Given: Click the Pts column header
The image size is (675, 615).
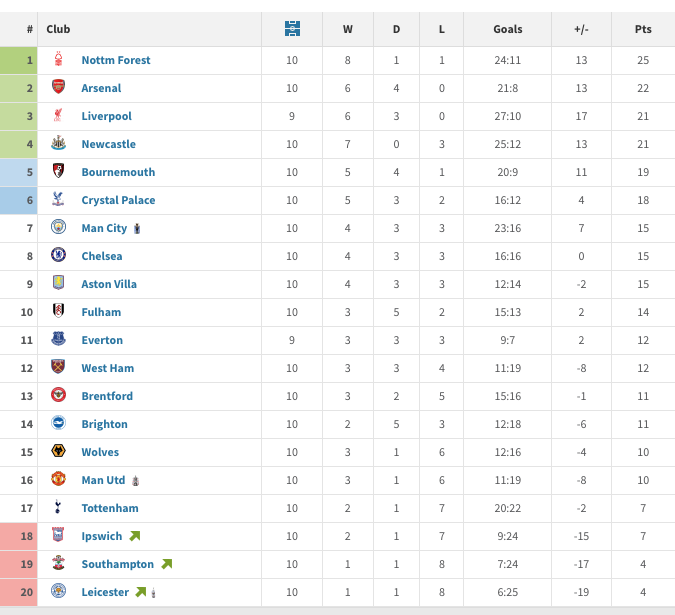Looking at the screenshot, I should 643,29.
